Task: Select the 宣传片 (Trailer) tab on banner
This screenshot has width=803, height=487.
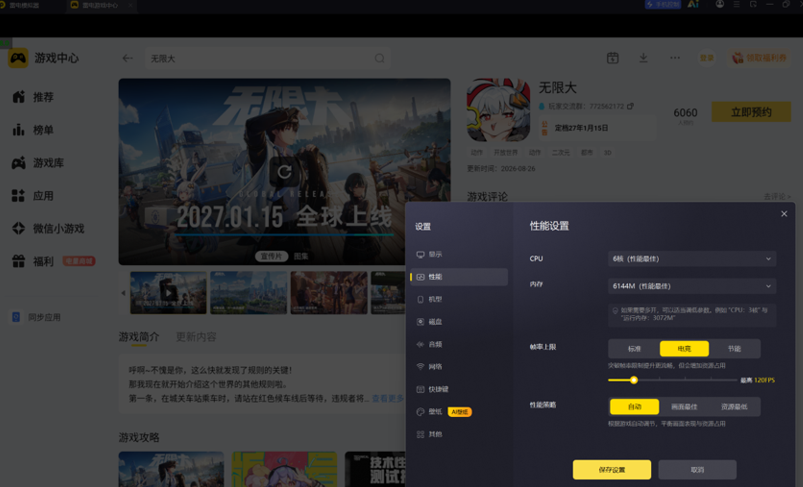Action: (271, 256)
